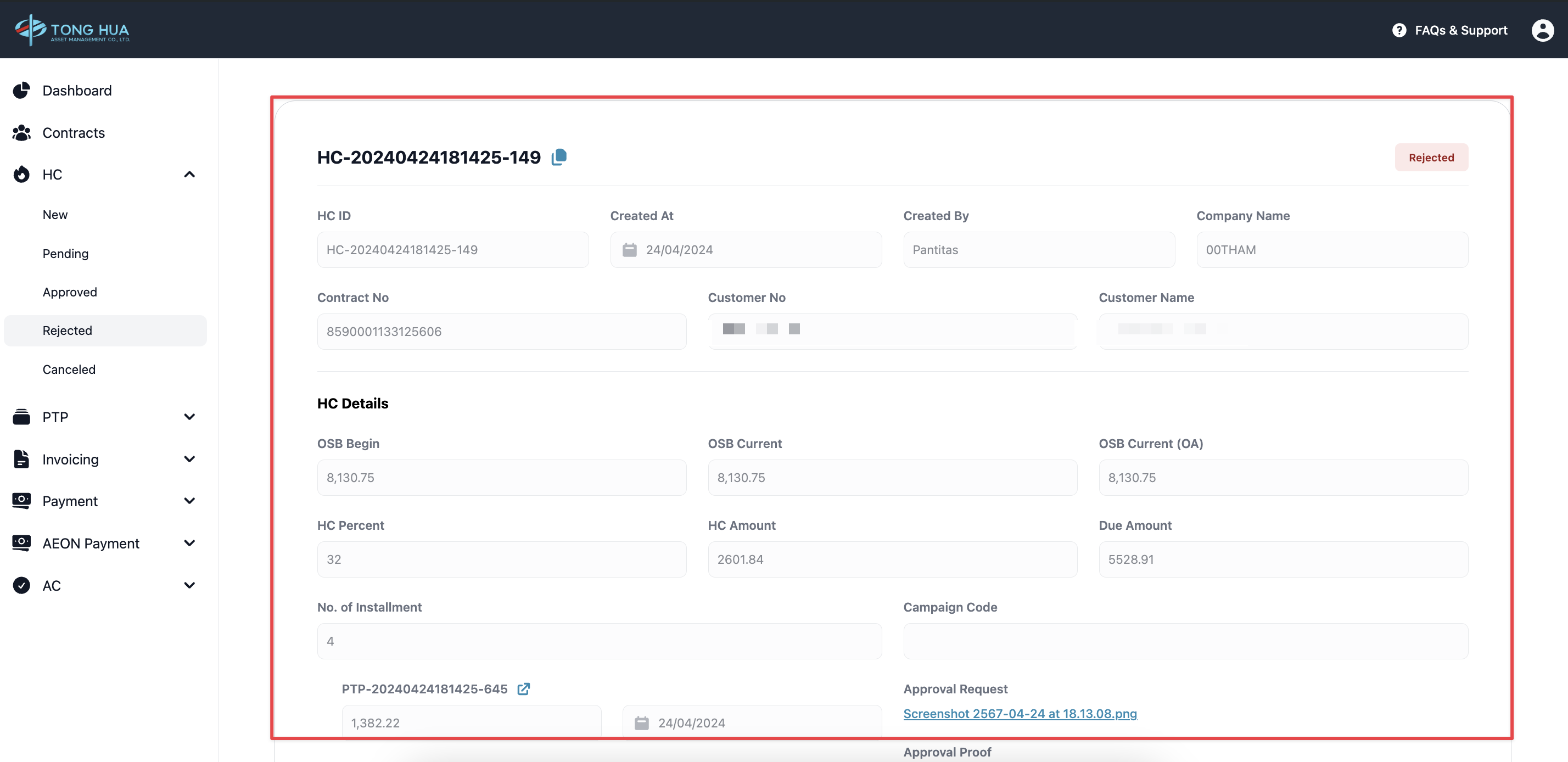Click the Campaign Code input field

point(1185,641)
